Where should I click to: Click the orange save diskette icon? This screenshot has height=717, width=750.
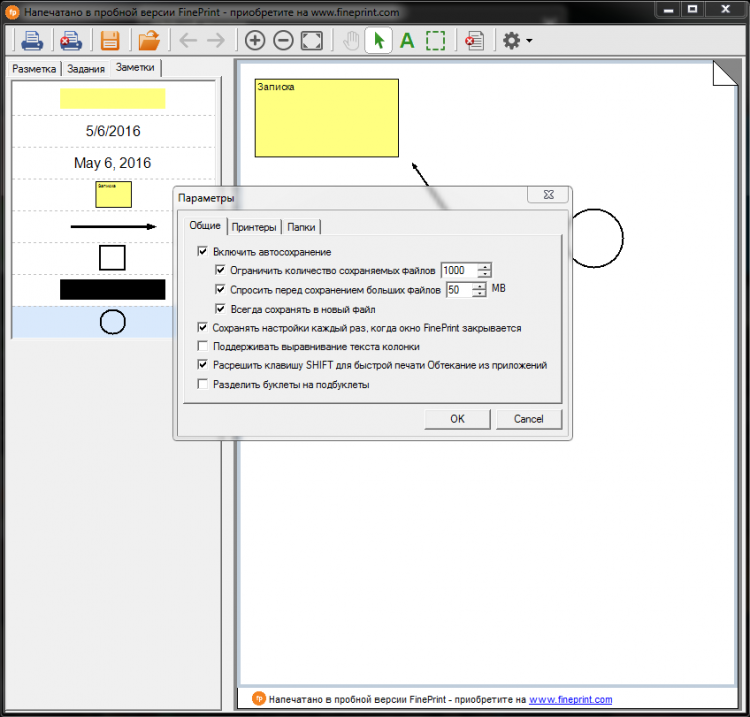coord(110,41)
